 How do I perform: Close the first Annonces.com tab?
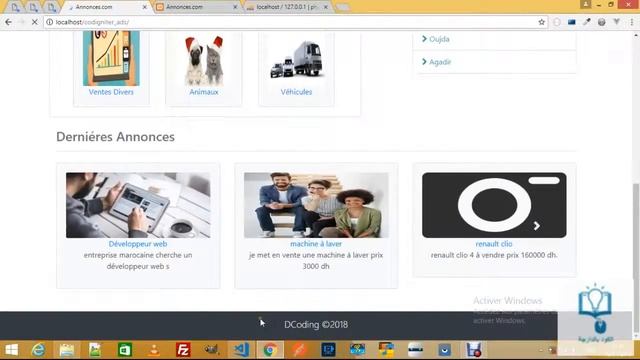[144, 7]
